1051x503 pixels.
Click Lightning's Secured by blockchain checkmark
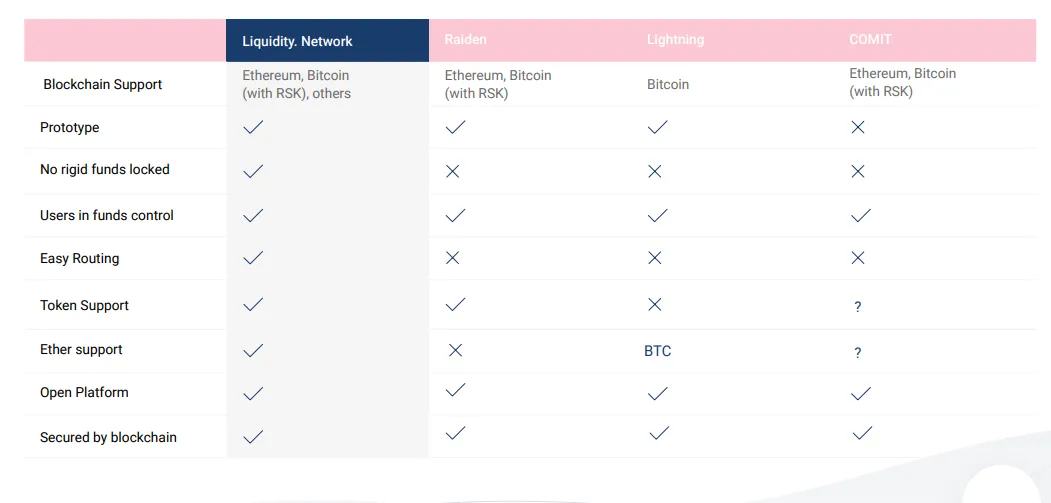pyautogui.click(x=659, y=433)
